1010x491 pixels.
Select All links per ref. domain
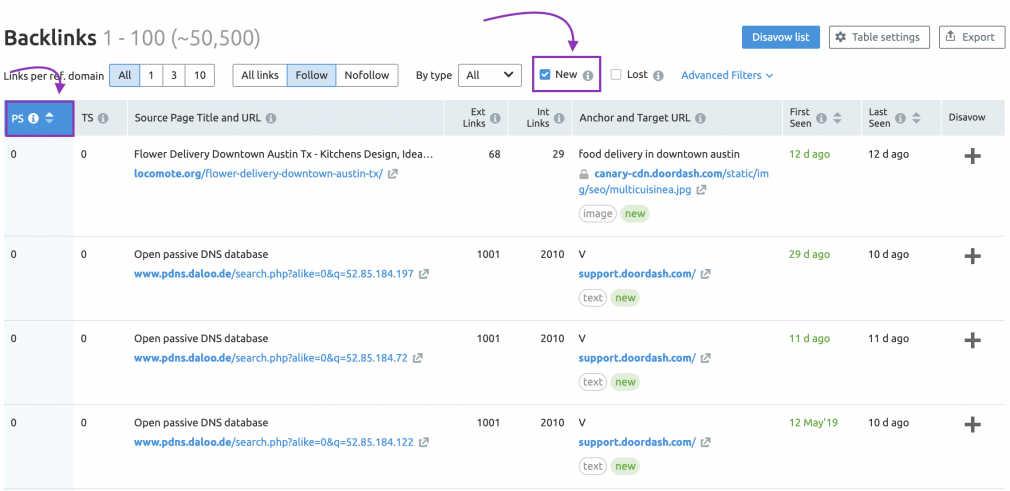coord(125,75)
